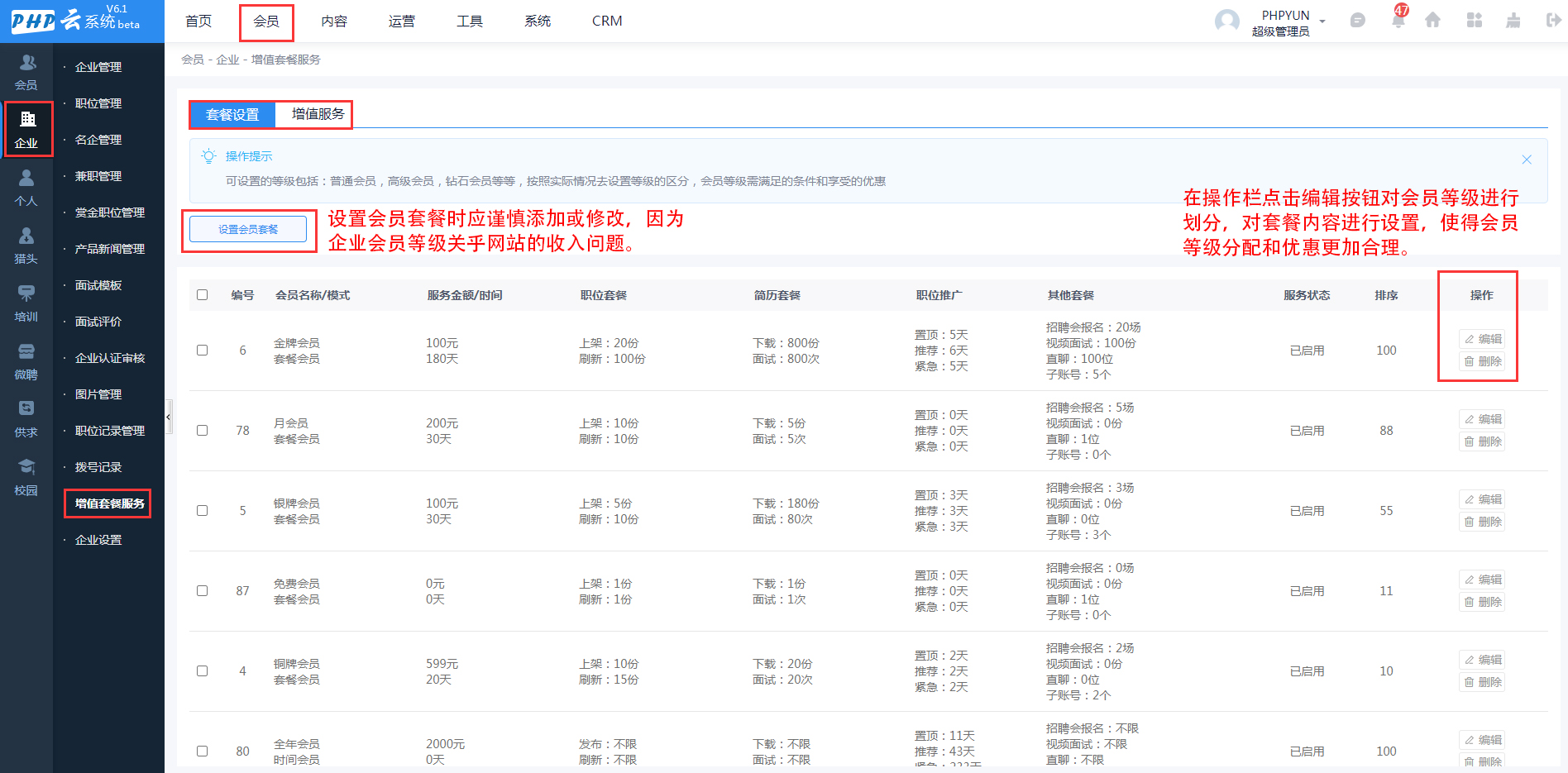Open 面试模板 in the submenu
This screenshot has width=1568, height=773.
tap(98, 285)
